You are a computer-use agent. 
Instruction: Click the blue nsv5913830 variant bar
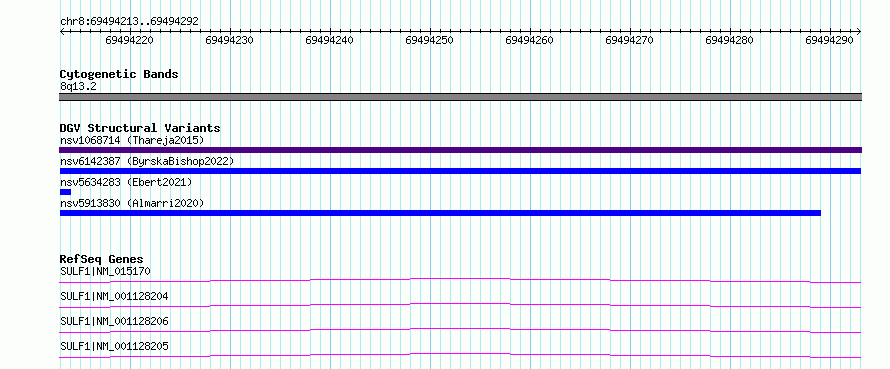(x=440, y=213)
